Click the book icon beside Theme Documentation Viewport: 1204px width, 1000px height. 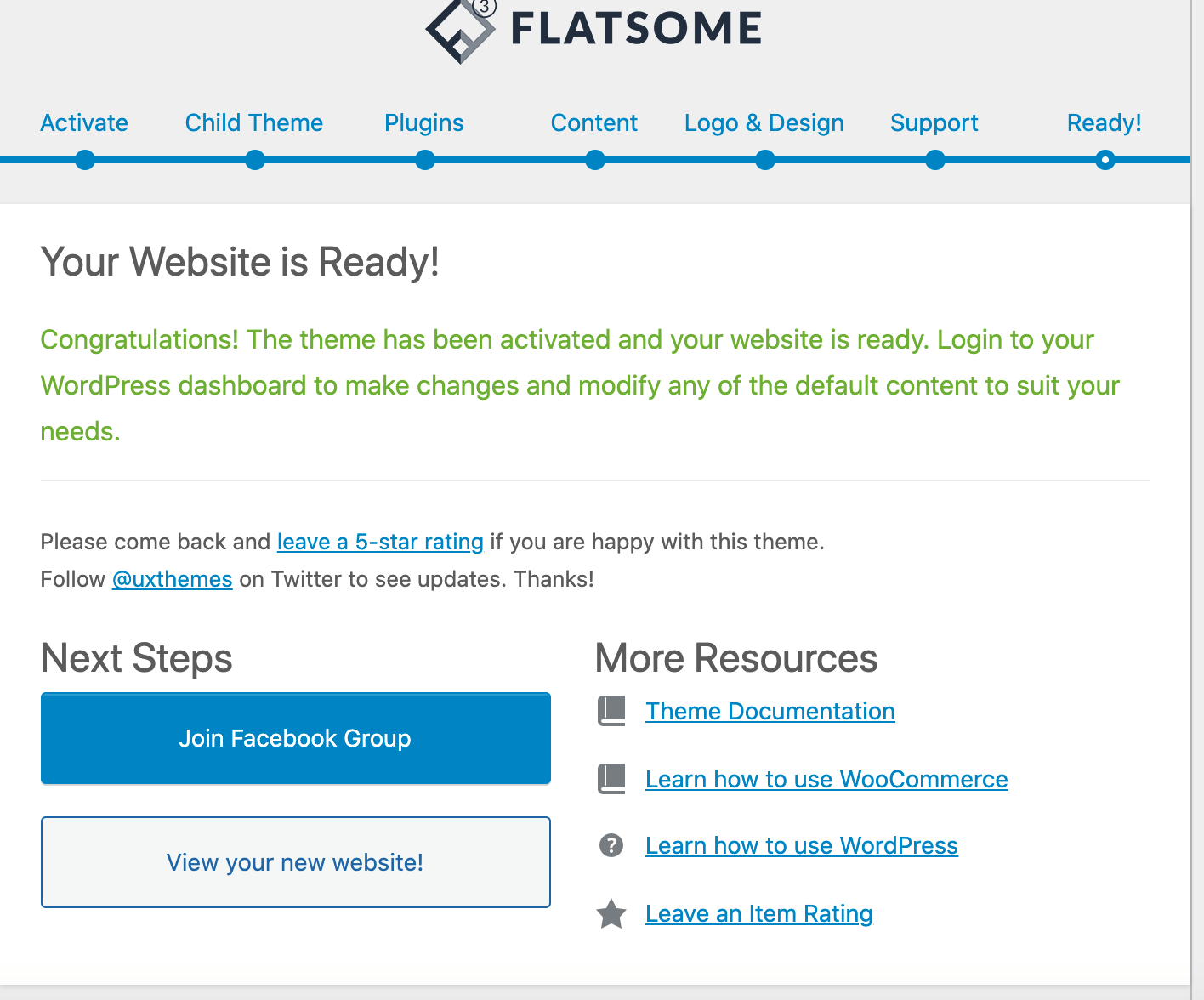[611, 711]
